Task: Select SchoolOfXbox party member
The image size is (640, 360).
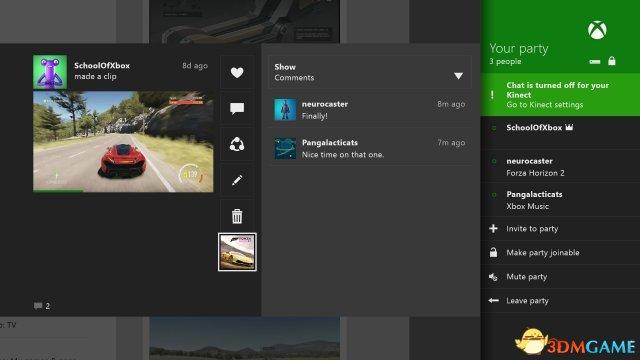Action: coord(560,133)
